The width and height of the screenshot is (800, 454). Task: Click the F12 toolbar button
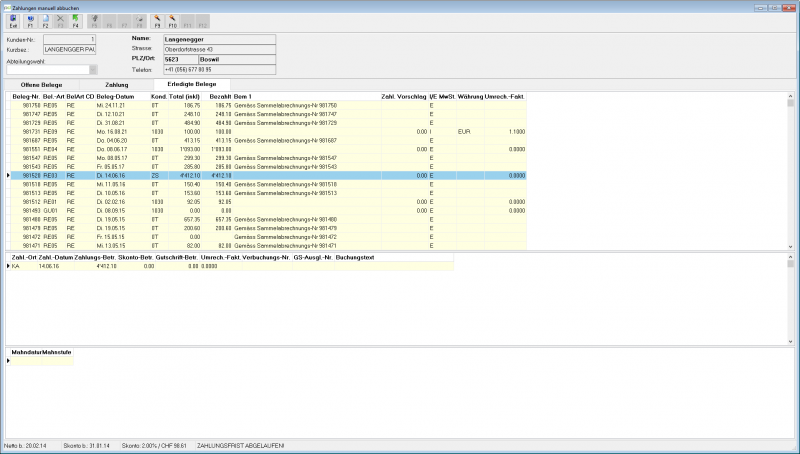pos(203,21)
